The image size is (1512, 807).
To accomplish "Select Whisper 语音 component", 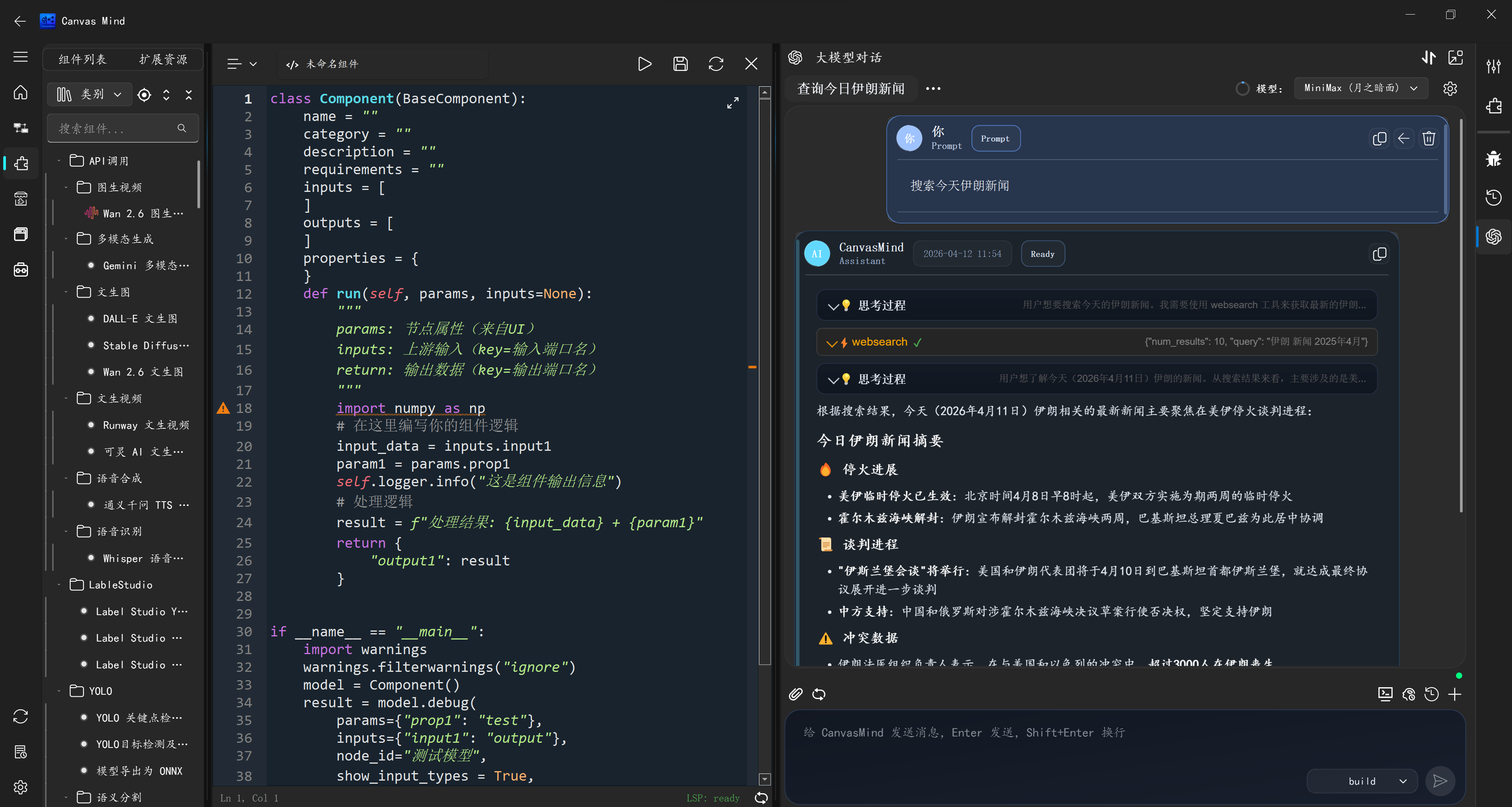I will 135,558.
